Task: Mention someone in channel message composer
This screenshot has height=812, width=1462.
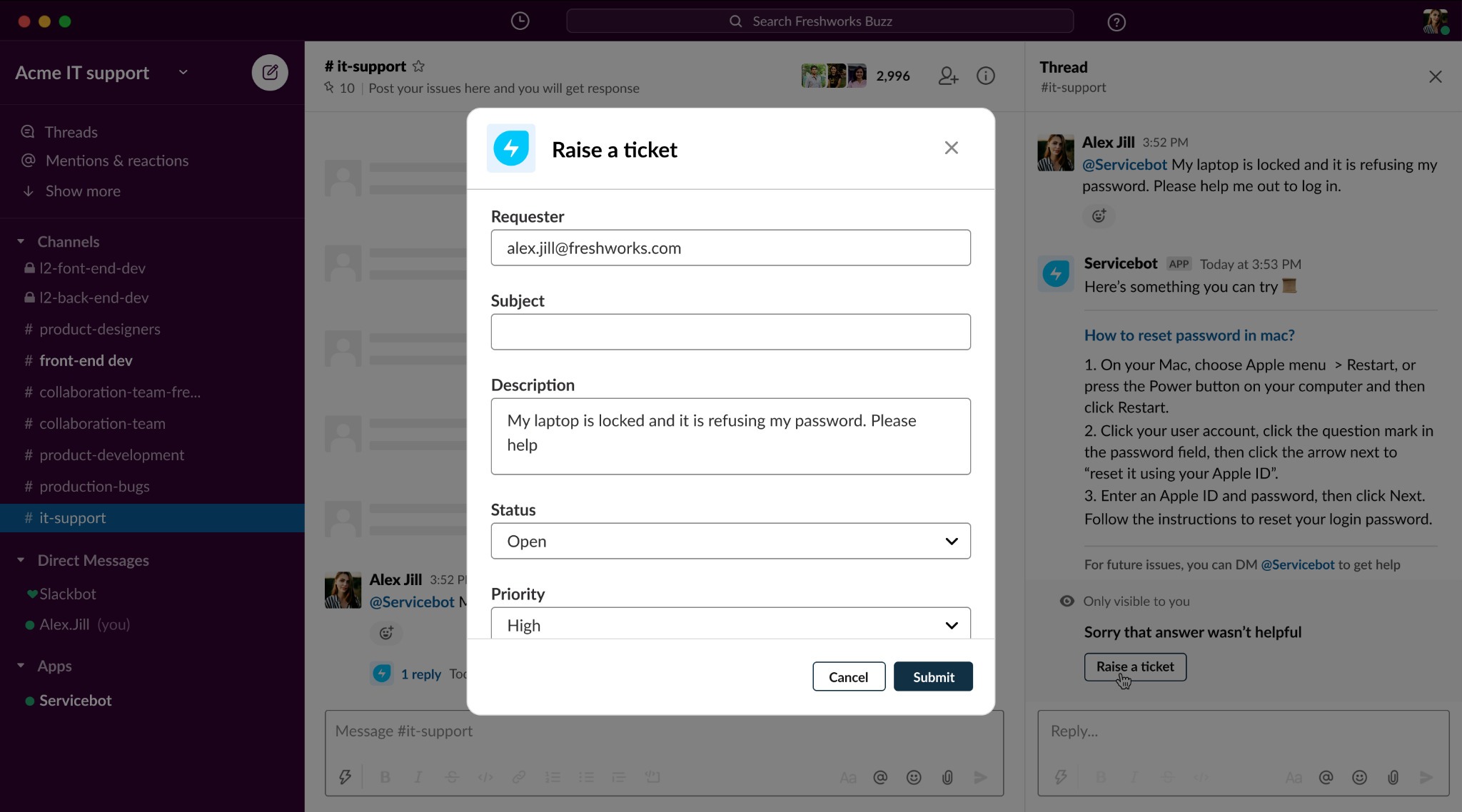Action: click(880, 777)
